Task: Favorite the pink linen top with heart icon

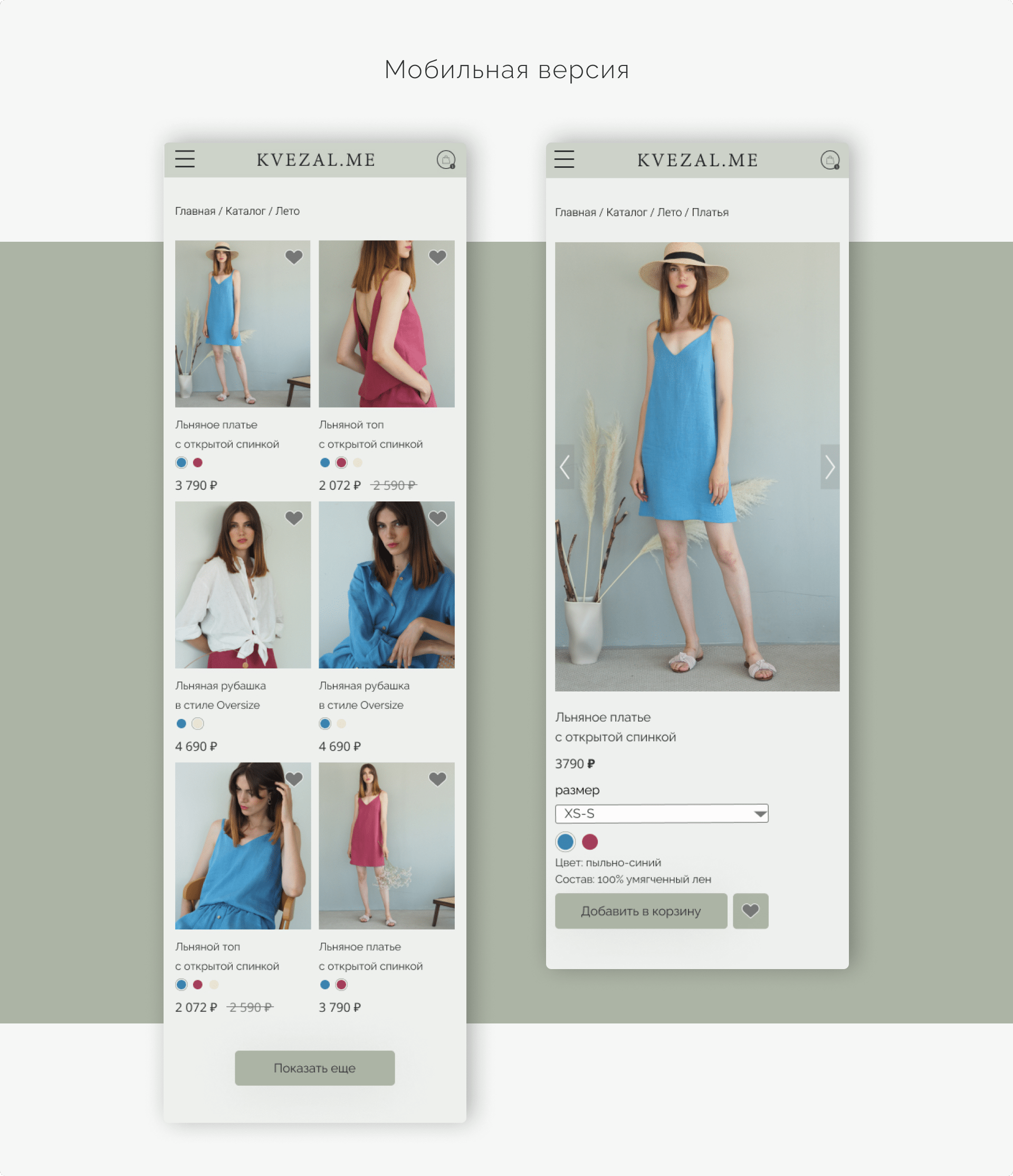Action: 437,257
